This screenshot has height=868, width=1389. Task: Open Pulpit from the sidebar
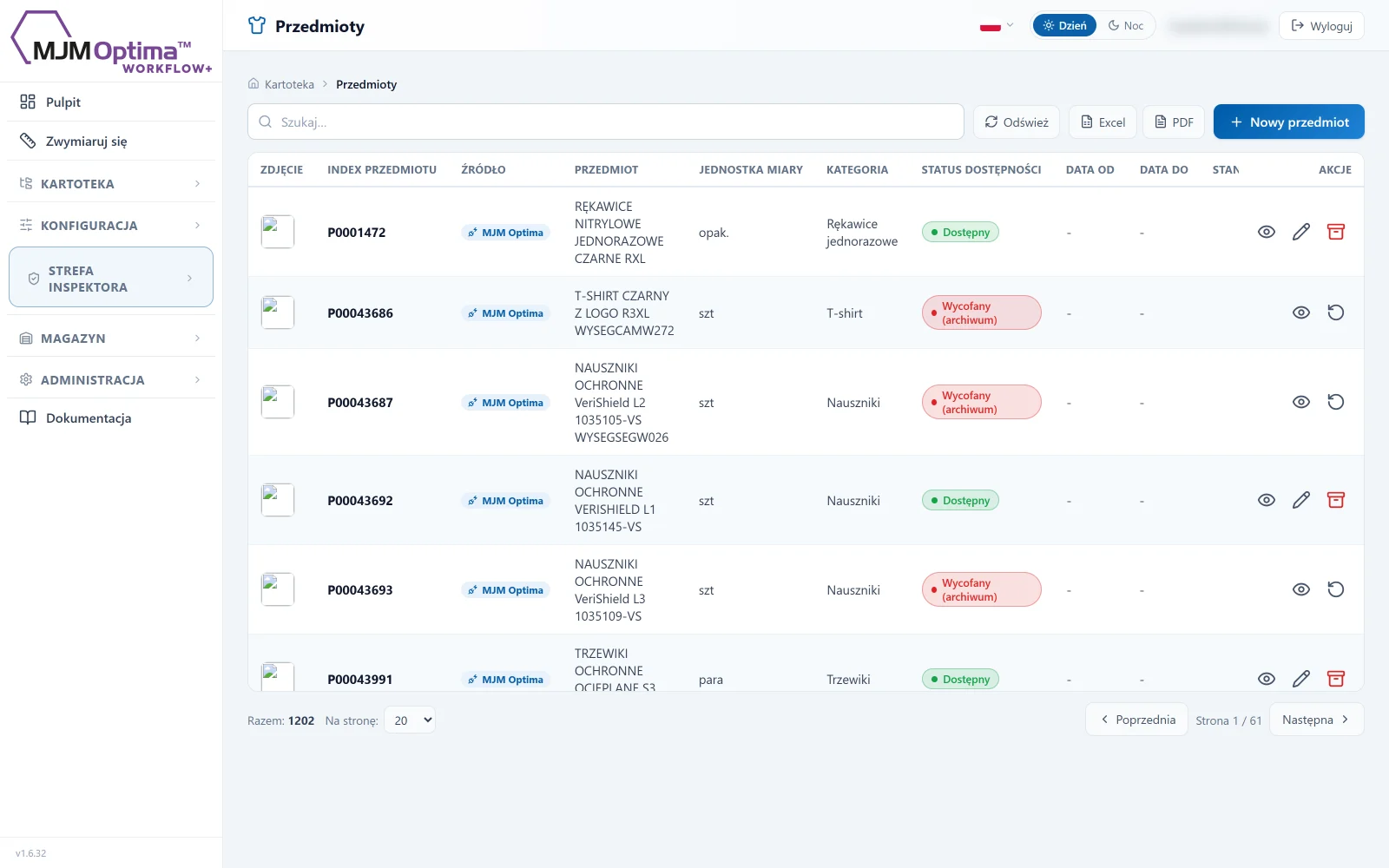[x=111, y=102]
